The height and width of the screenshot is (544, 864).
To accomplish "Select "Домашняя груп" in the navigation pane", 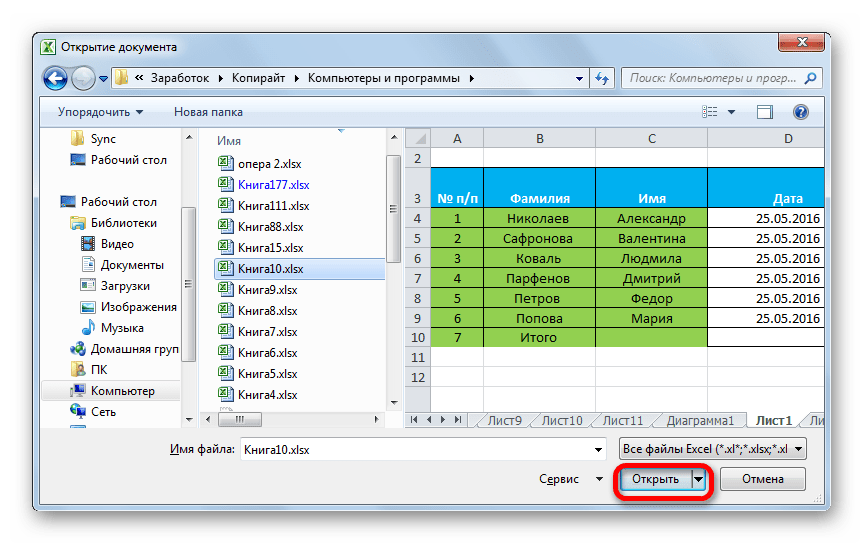I will coord(125,348).
